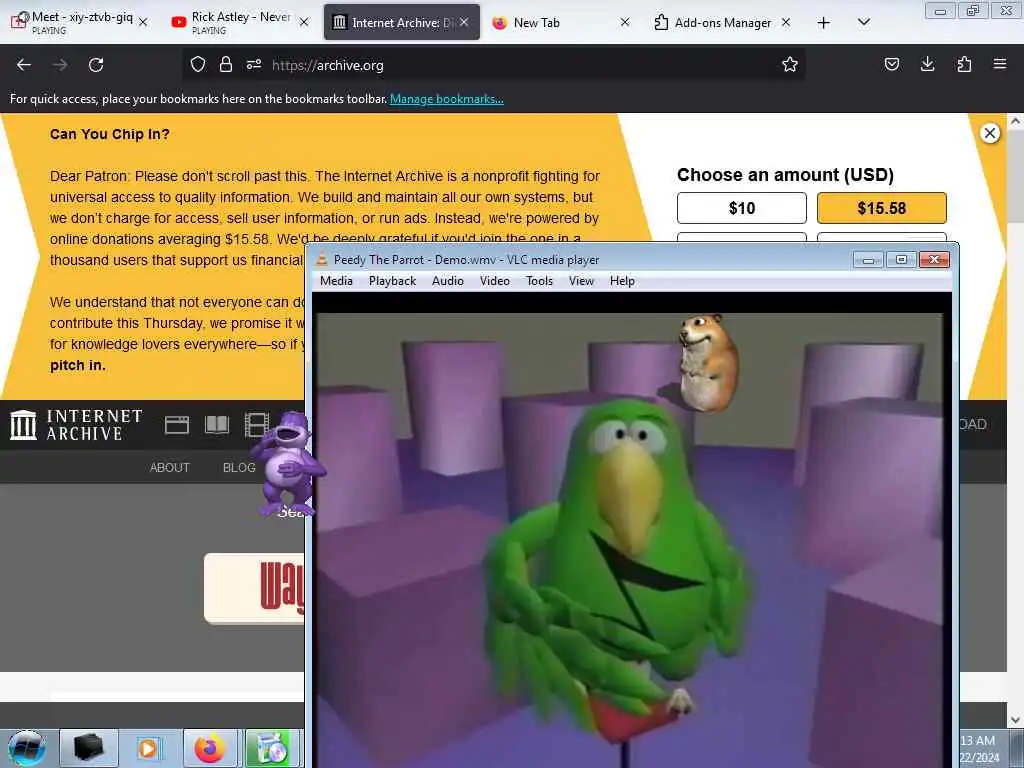Close the Rick Astley tab
1024x768 pixels.
(304, 22)
